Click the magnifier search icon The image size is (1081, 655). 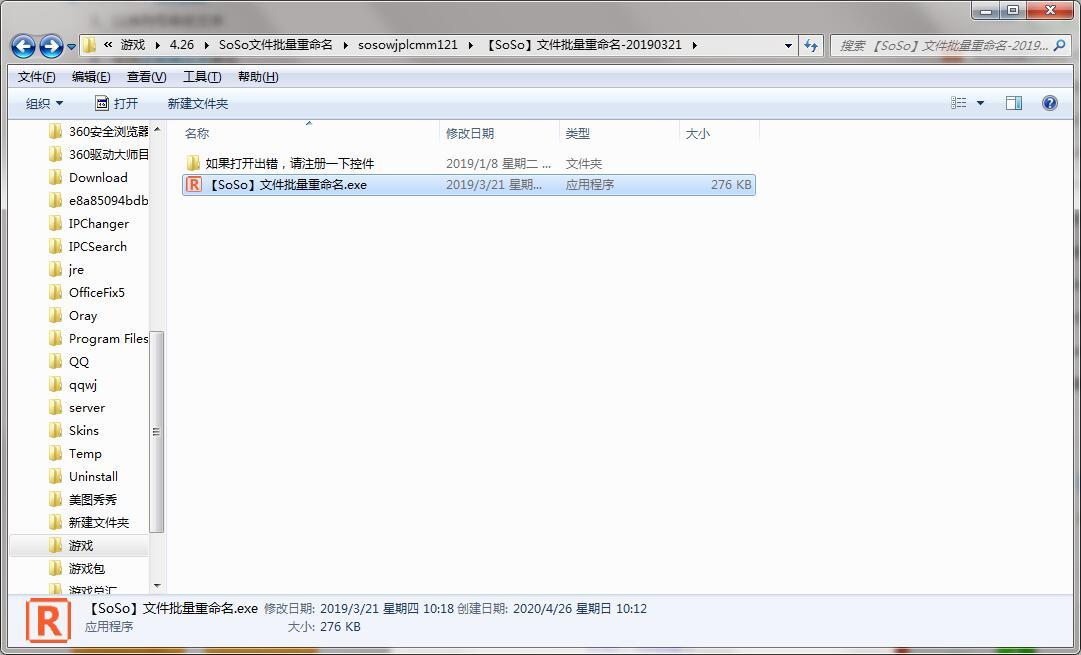click(x=1060, y=46)
